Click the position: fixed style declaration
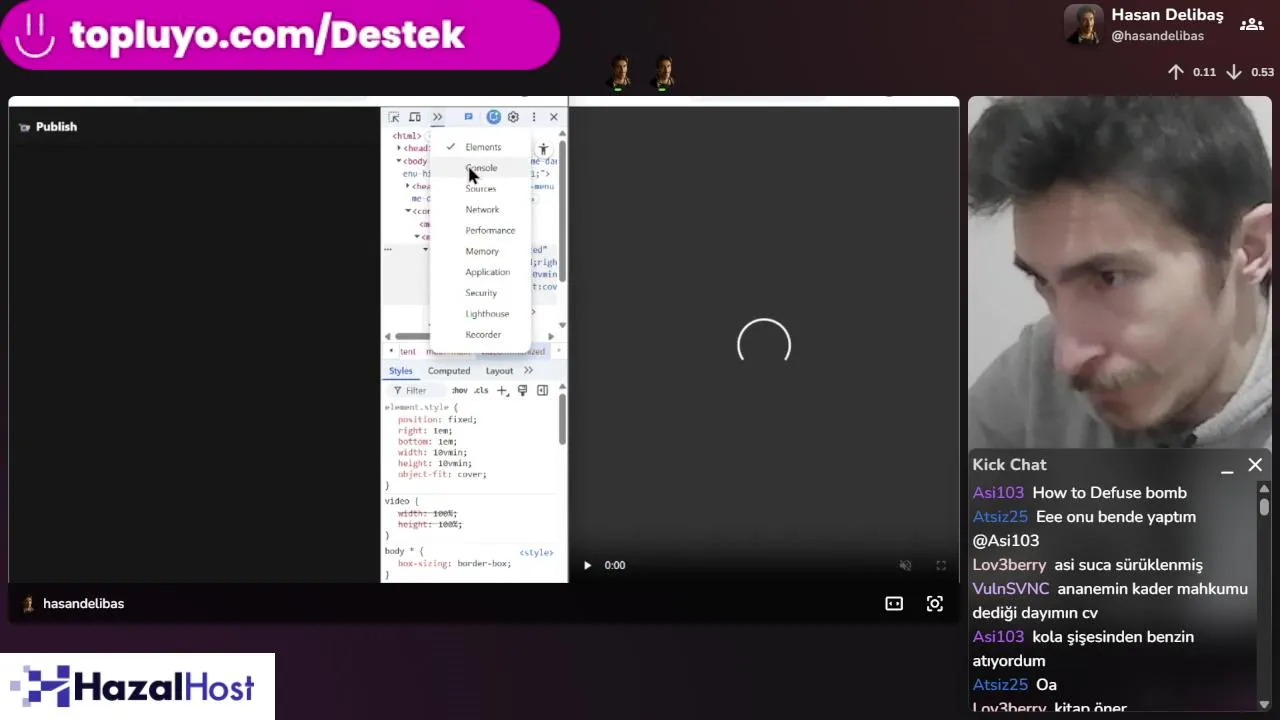 click(x=438, y=420)
